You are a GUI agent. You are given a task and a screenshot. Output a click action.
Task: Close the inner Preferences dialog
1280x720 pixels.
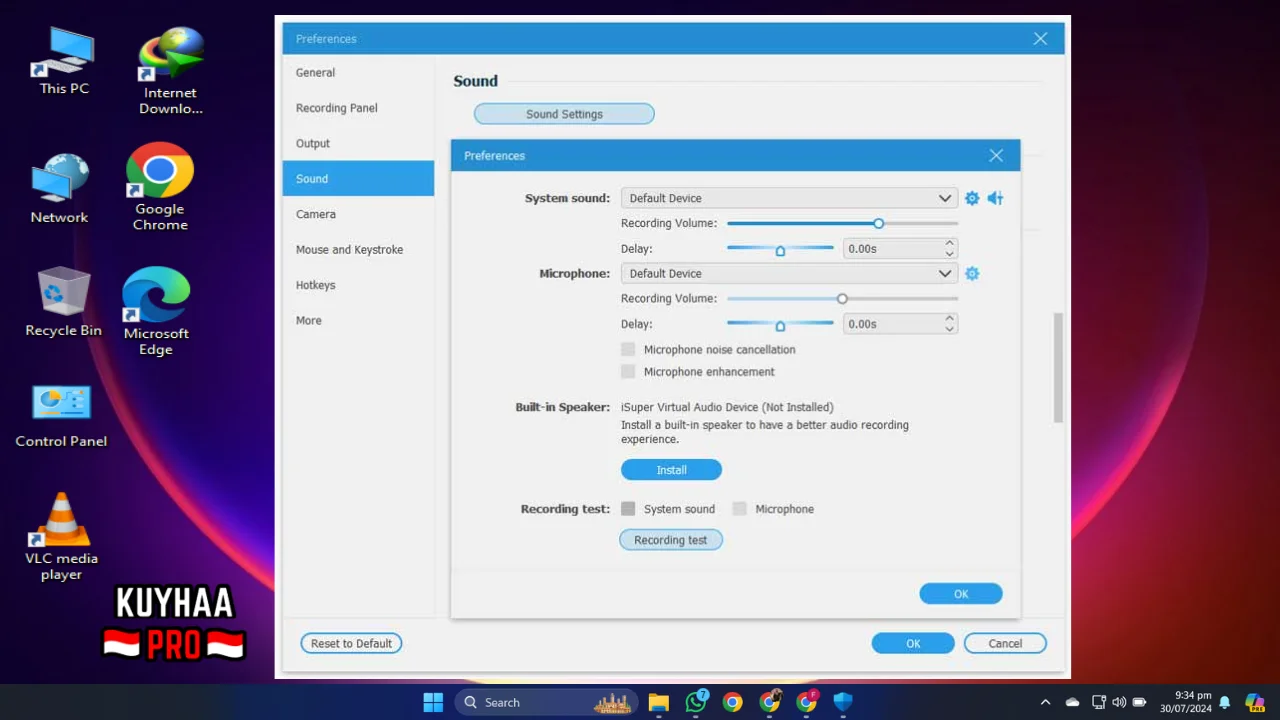click(x=996, y=155)
